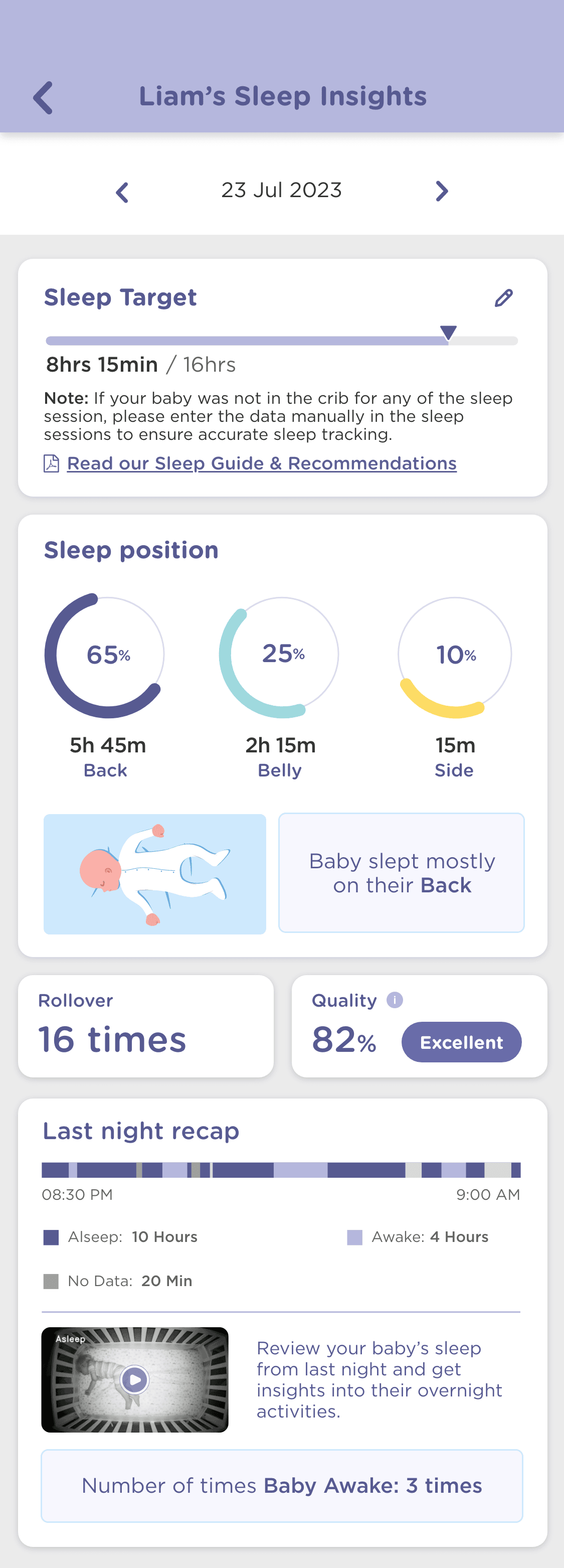Click the Awake legend color square
Viewport: 564px width, 1568px height.
355,1237
